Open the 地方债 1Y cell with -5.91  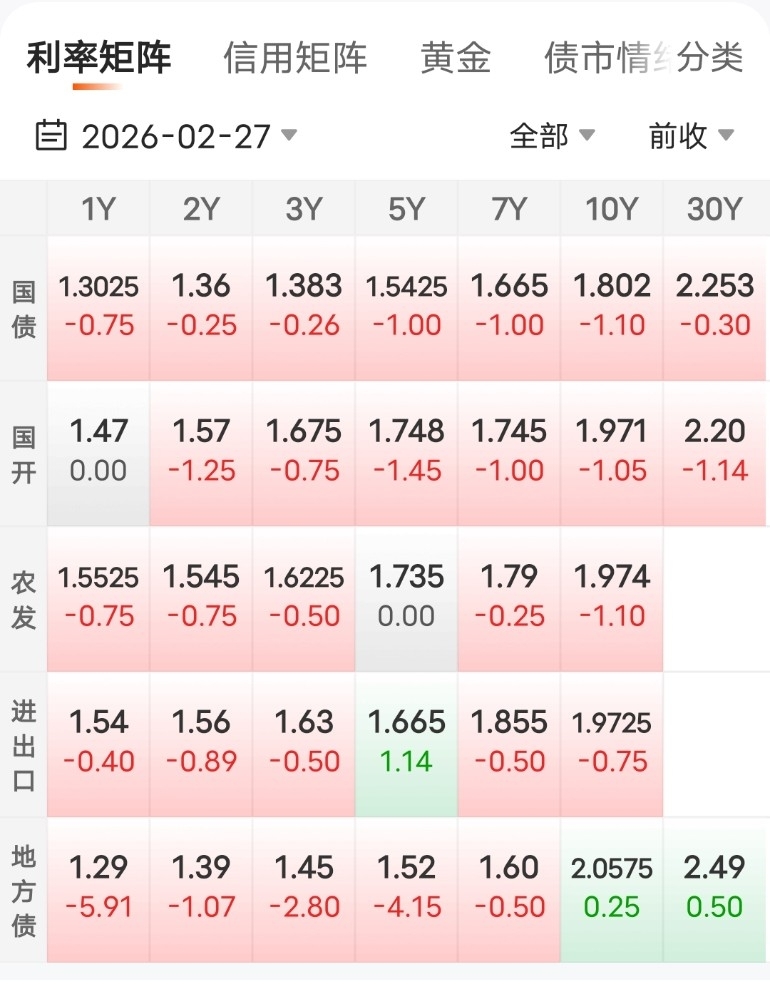98,891
